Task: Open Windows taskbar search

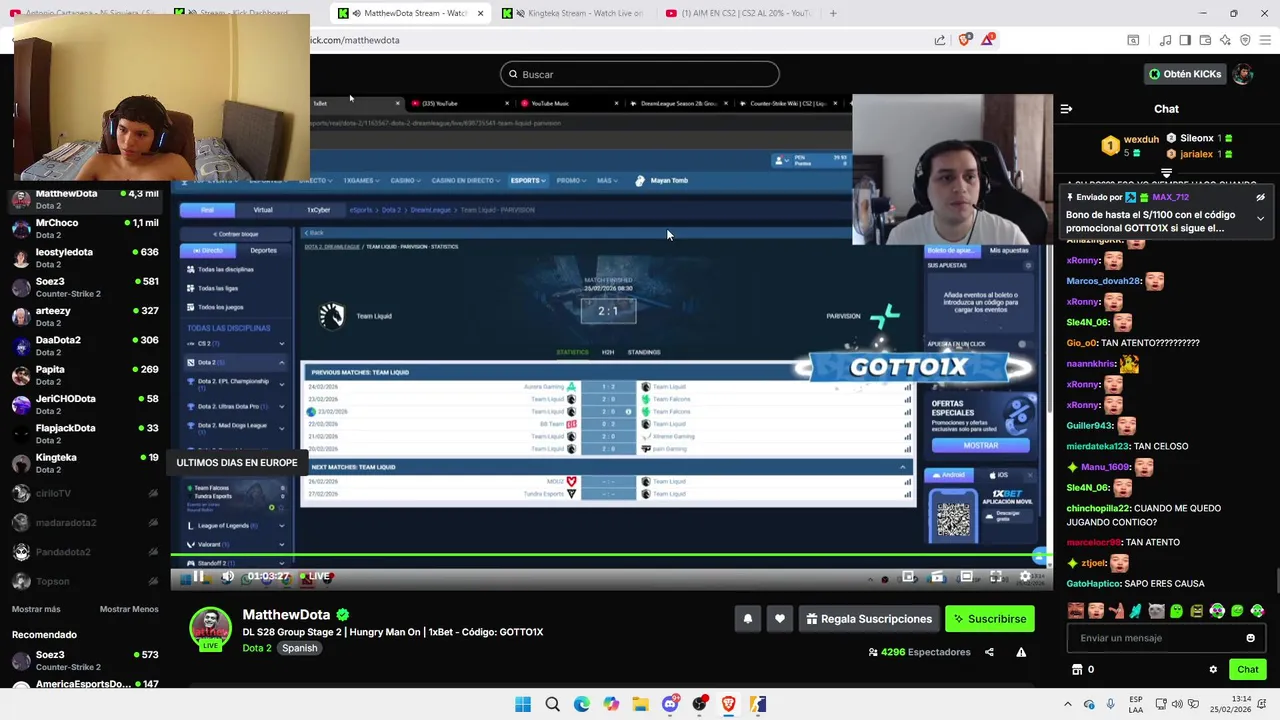Action: tap(552, 704)
